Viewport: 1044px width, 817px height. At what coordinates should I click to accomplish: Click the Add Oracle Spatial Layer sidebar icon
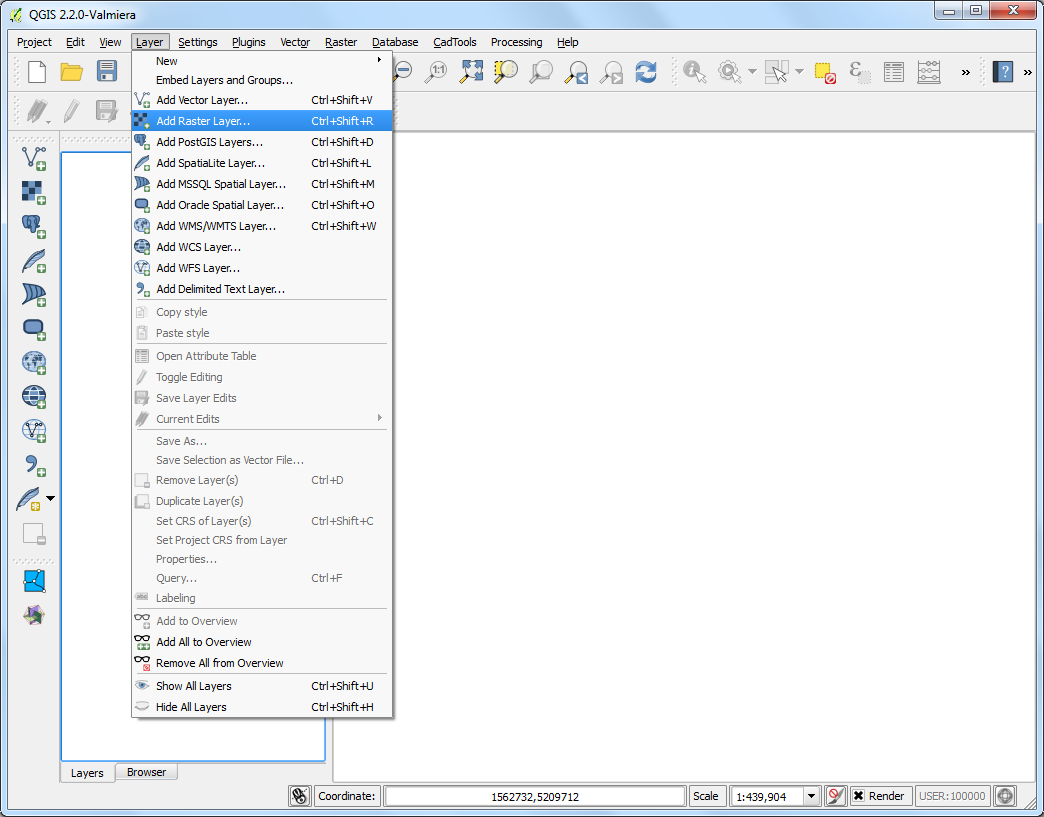(x=33, y=329)
